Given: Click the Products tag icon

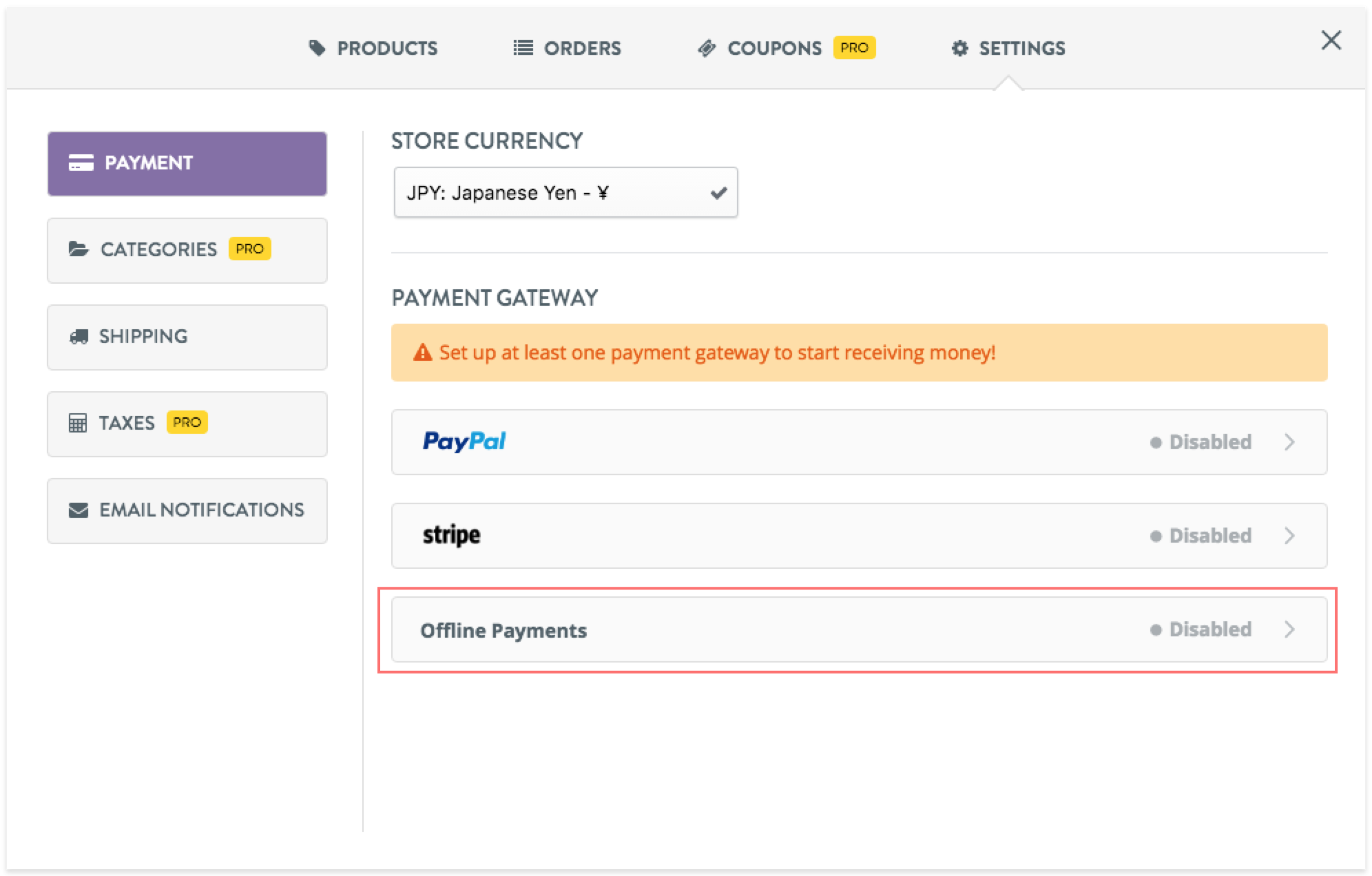Looking at the screenshot, I should (318, 48).
